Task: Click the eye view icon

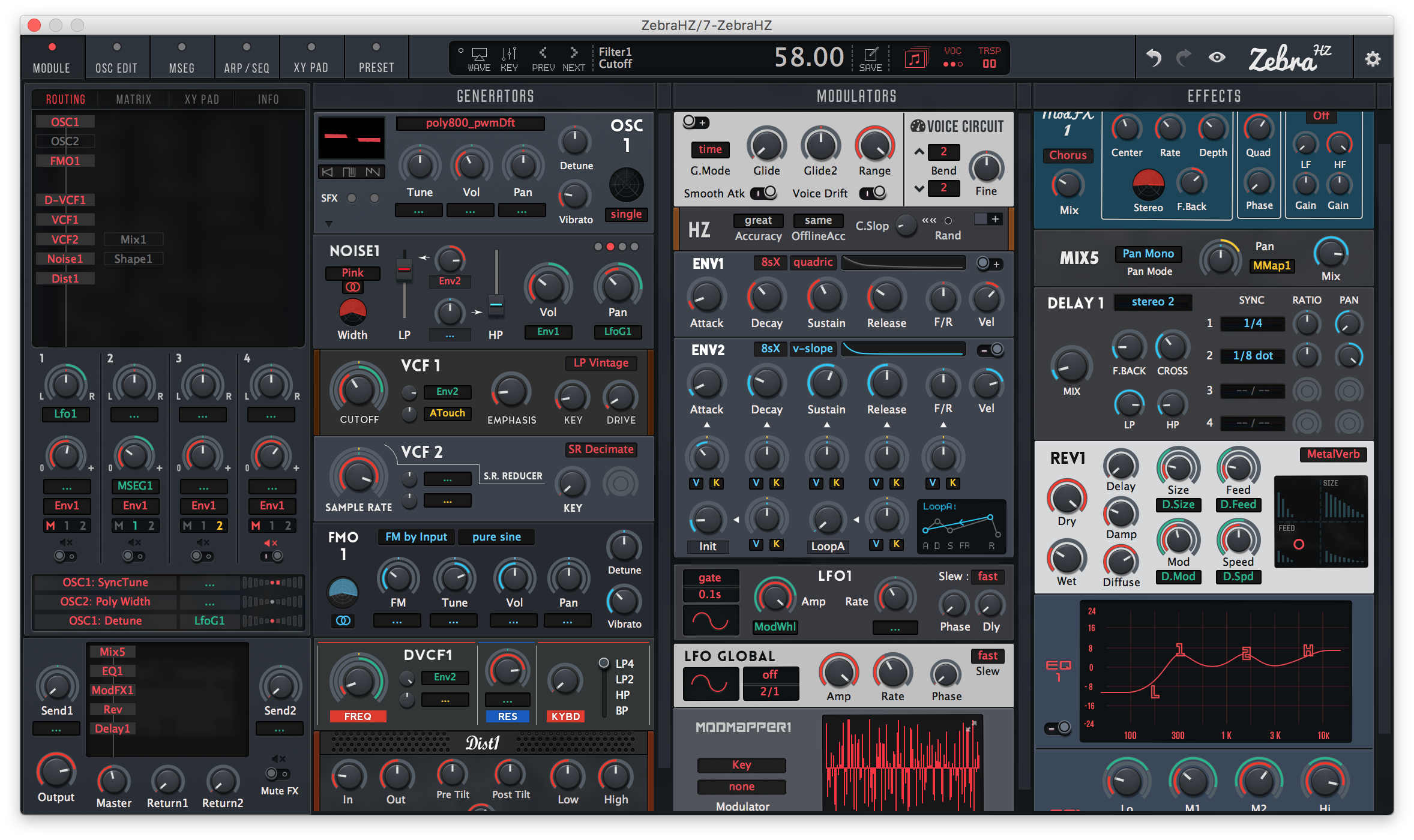Action: pos(1217,58)
